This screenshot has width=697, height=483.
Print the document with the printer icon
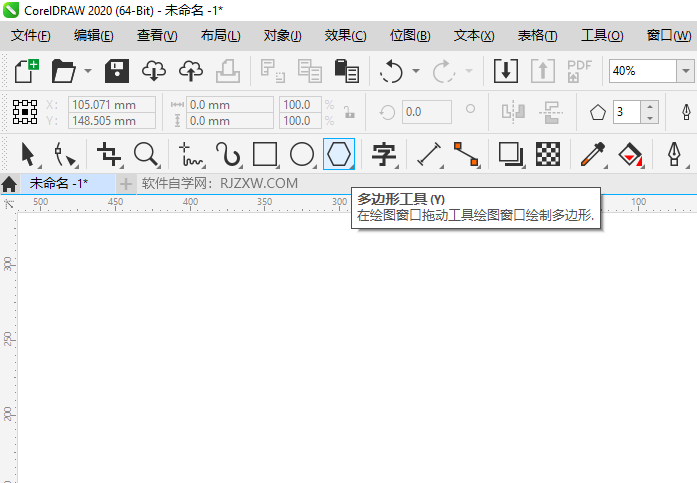(x=228, y=71)
